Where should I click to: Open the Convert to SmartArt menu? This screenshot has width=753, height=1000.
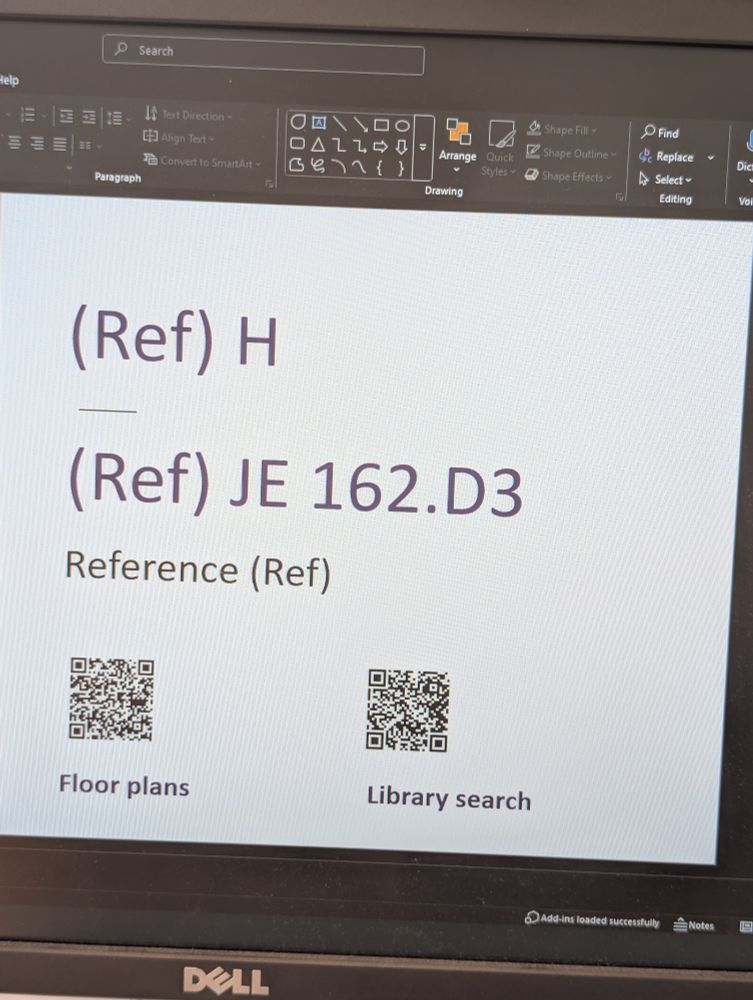tap(203, 161)
